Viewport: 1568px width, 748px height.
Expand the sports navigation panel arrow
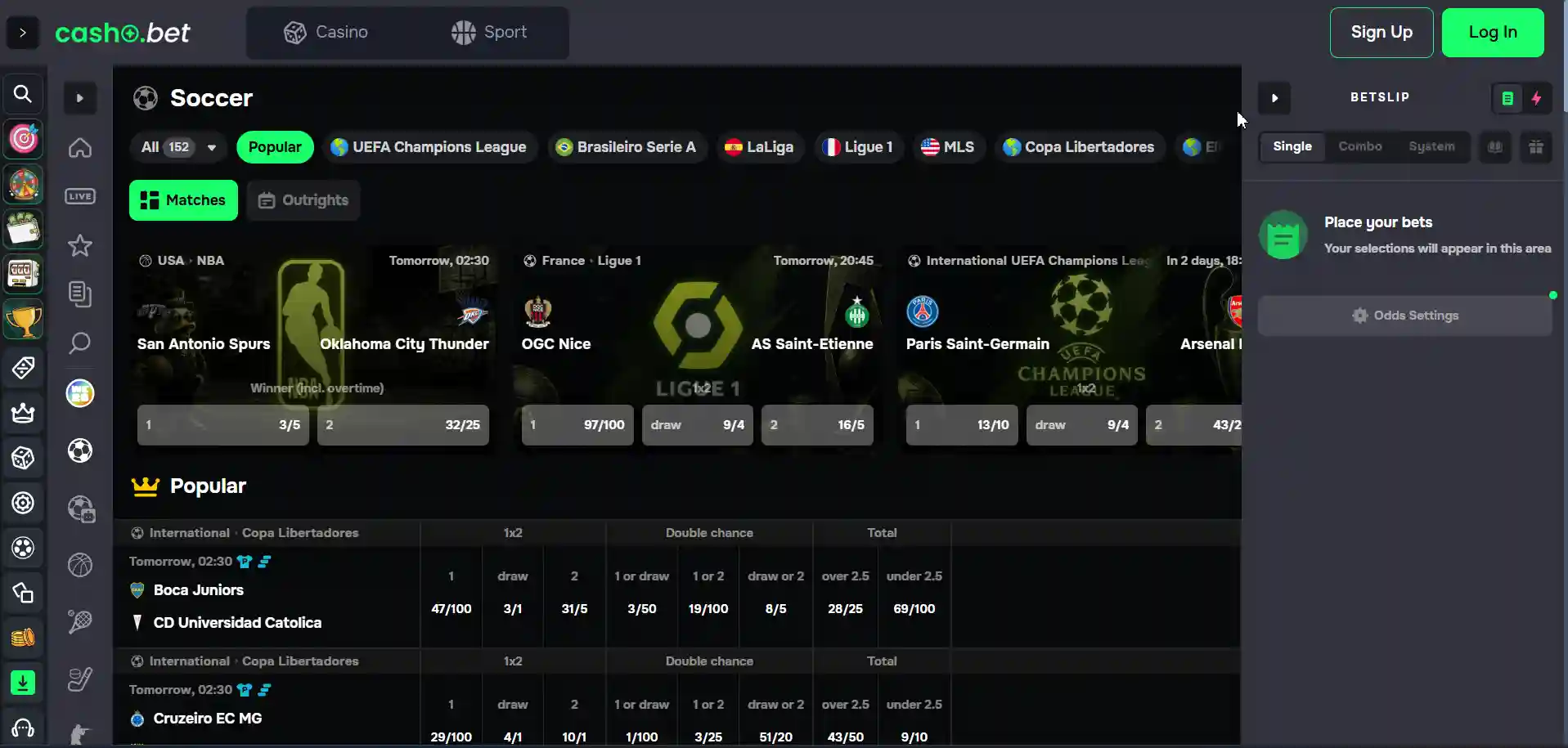80,98
